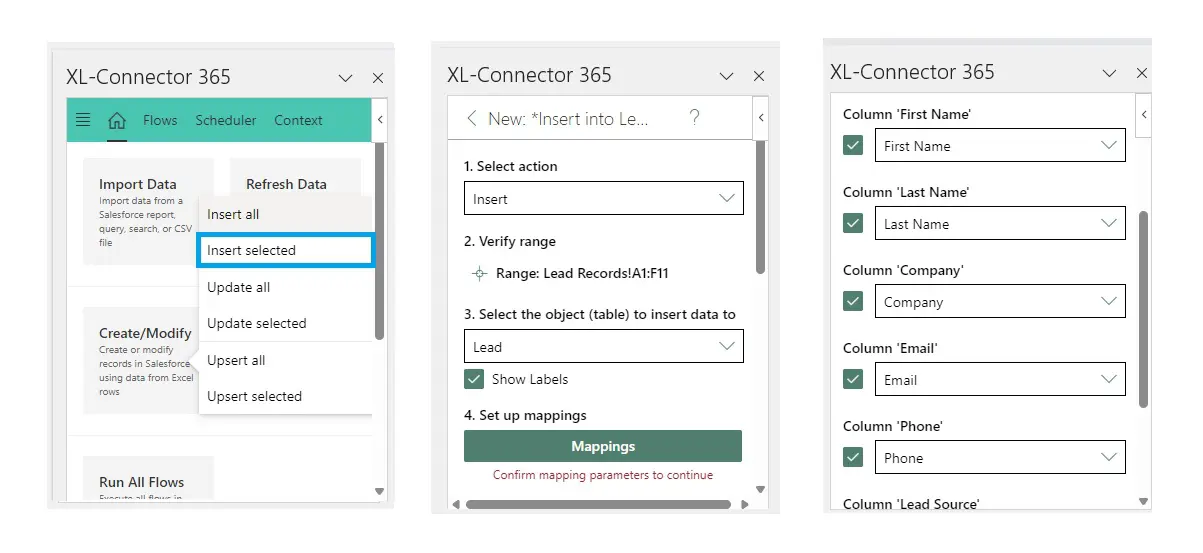
Task: Uncheck the Column 'Phone' checkbox
Action: click(853, 458)
